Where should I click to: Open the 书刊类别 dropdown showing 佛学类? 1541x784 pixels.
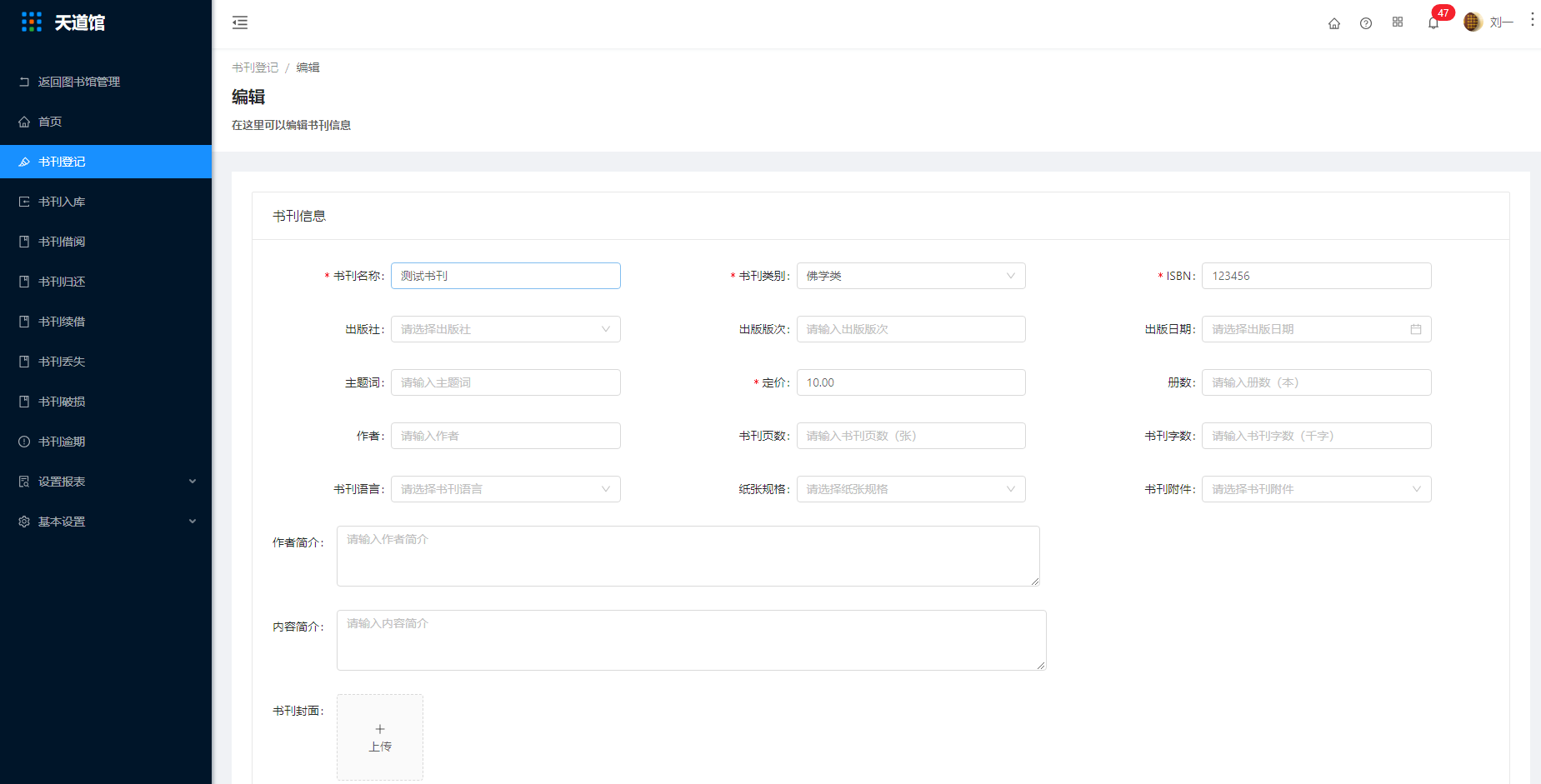click(x=911, y=276)
